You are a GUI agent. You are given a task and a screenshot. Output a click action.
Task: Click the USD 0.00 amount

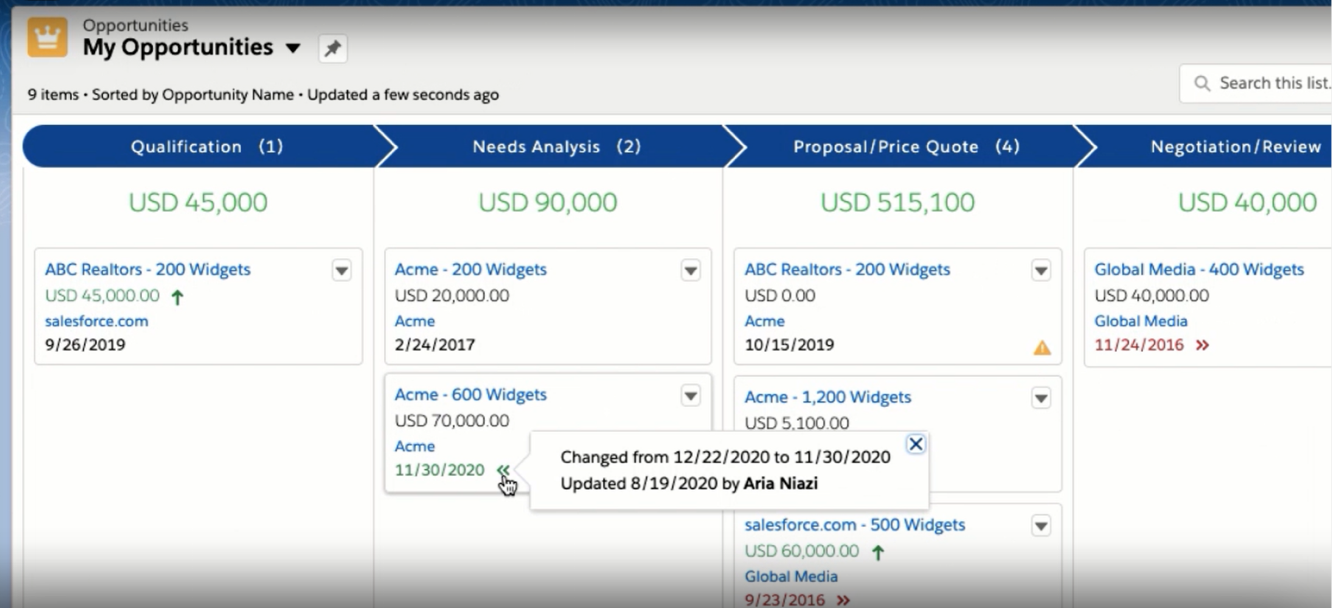(780, 296)
